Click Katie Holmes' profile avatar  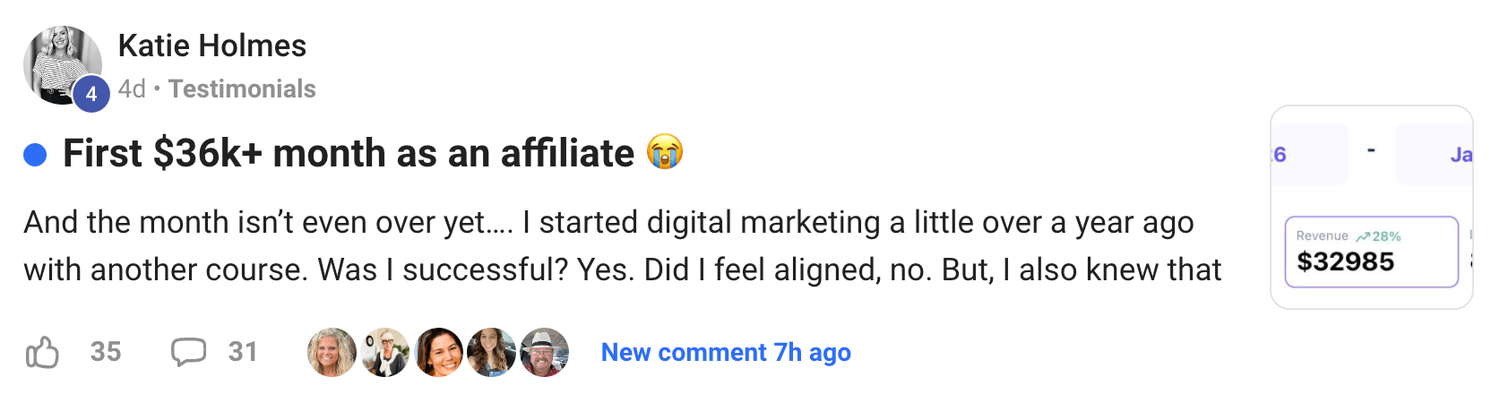point(60,62)
